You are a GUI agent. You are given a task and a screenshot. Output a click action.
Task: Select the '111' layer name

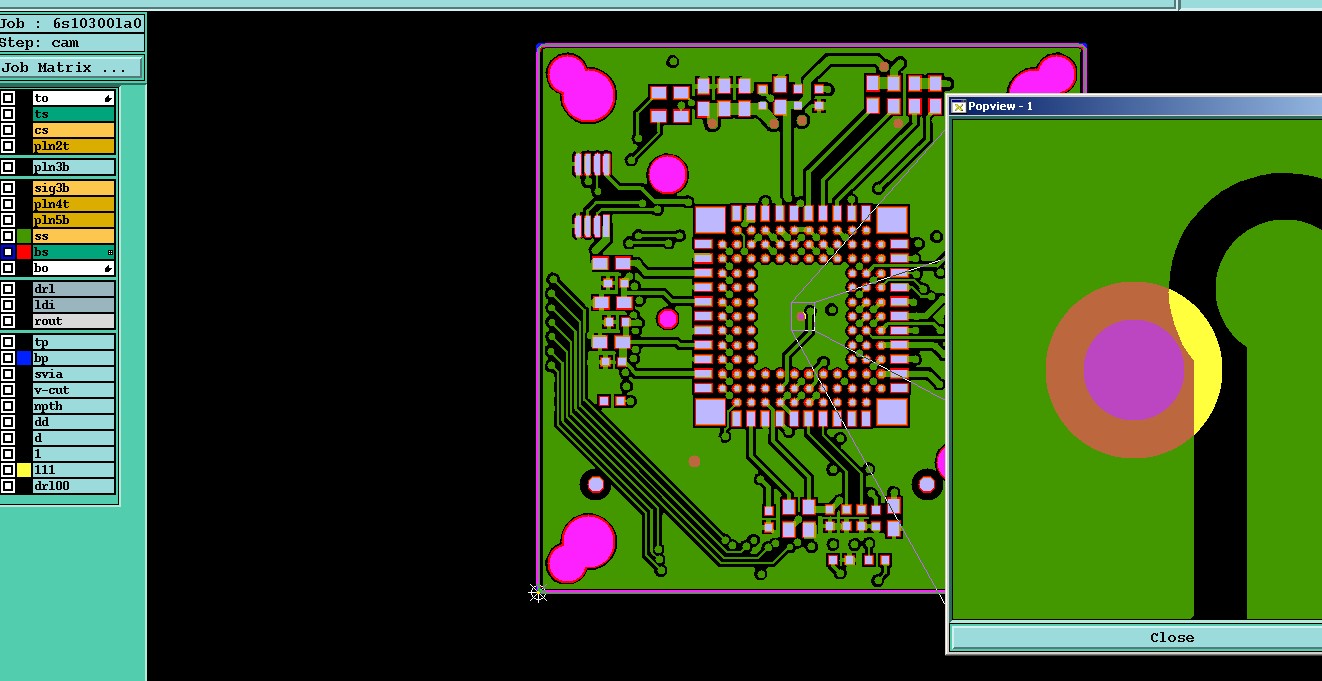74,470
